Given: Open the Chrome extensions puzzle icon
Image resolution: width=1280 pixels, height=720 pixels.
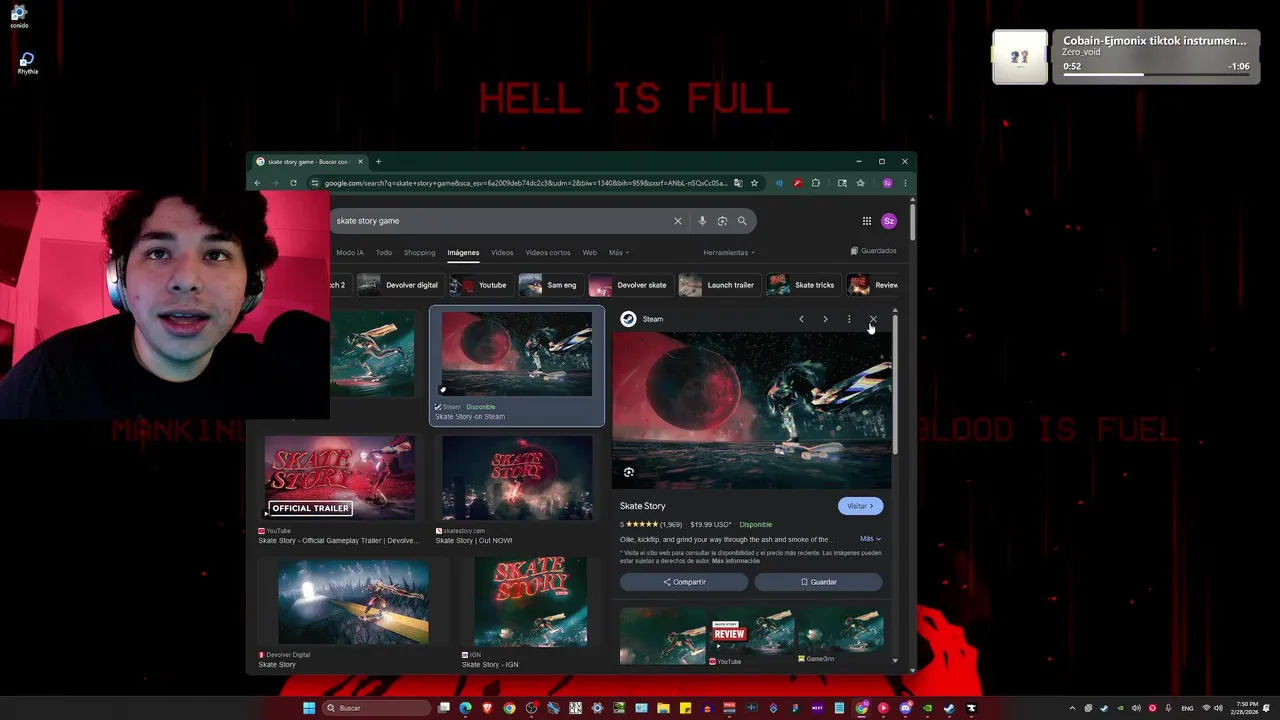Looking at the screenshot, I should click(x=816, y=183).
